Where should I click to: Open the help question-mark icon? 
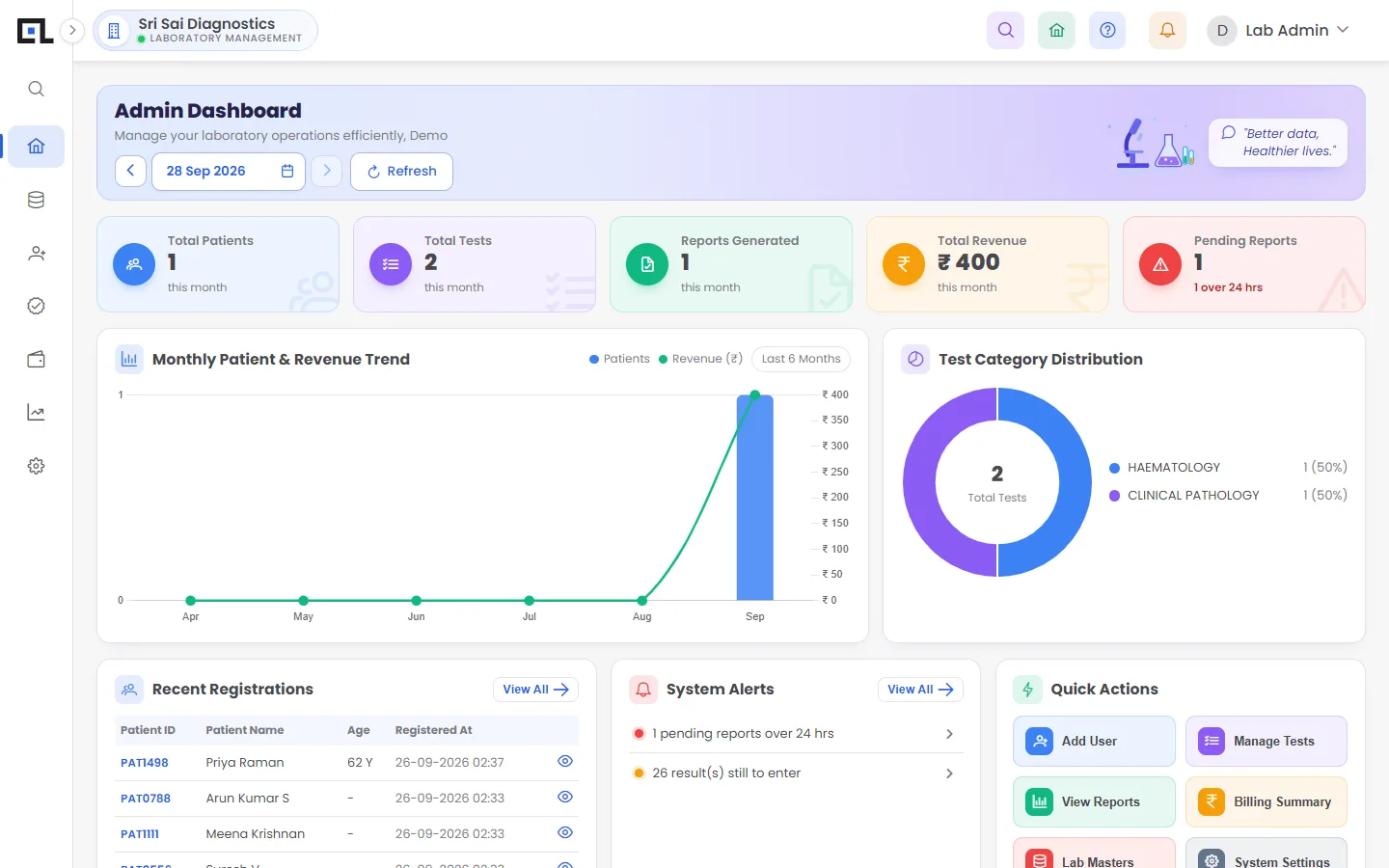point(1107,30)
